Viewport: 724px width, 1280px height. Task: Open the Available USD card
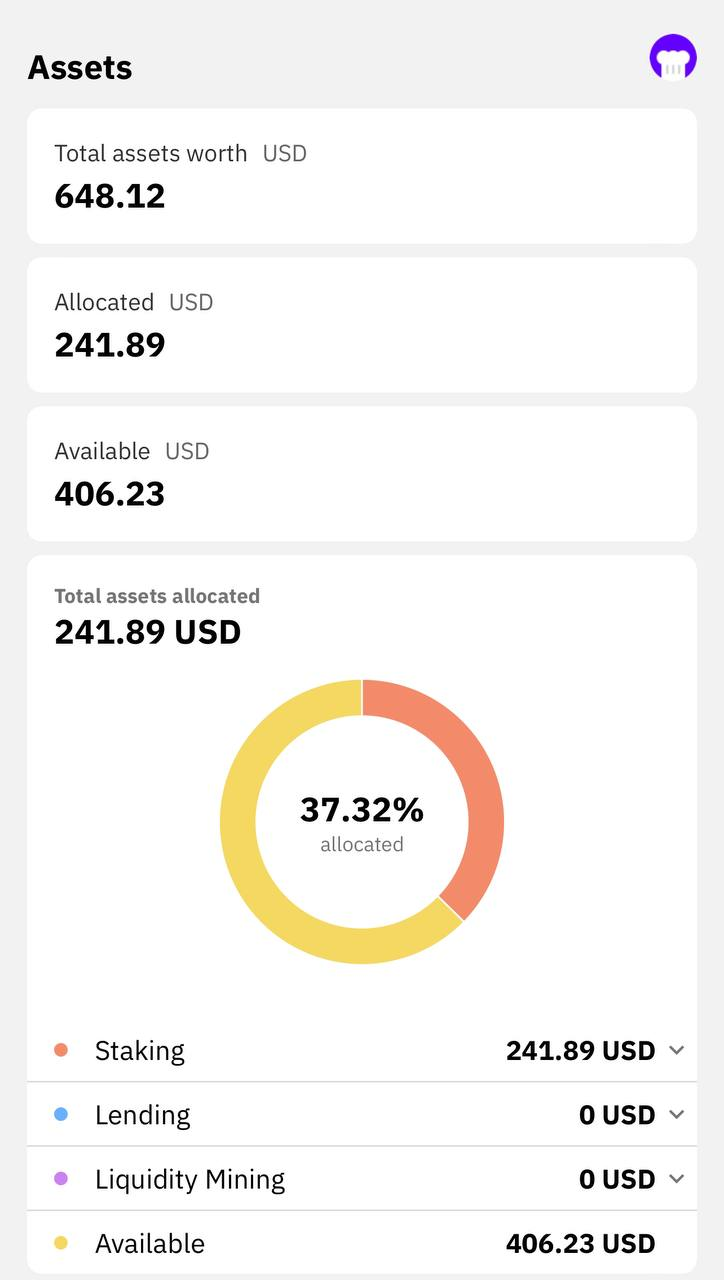(362, 474)
